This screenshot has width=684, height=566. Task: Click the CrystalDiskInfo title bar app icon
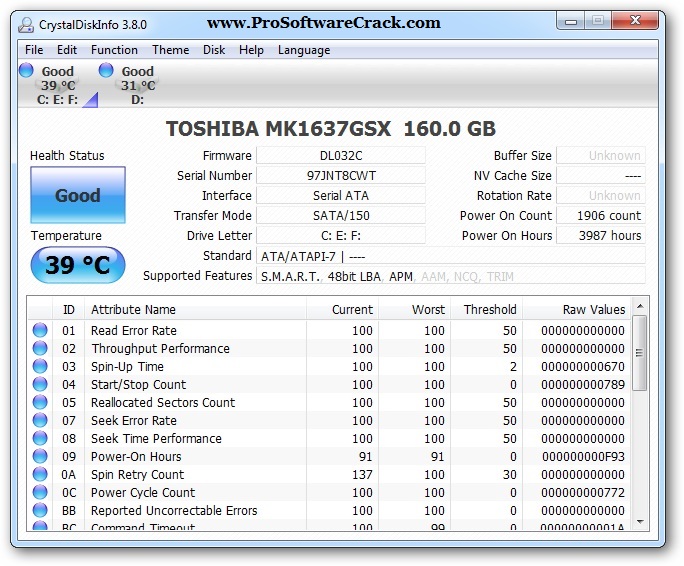(26, 25)
